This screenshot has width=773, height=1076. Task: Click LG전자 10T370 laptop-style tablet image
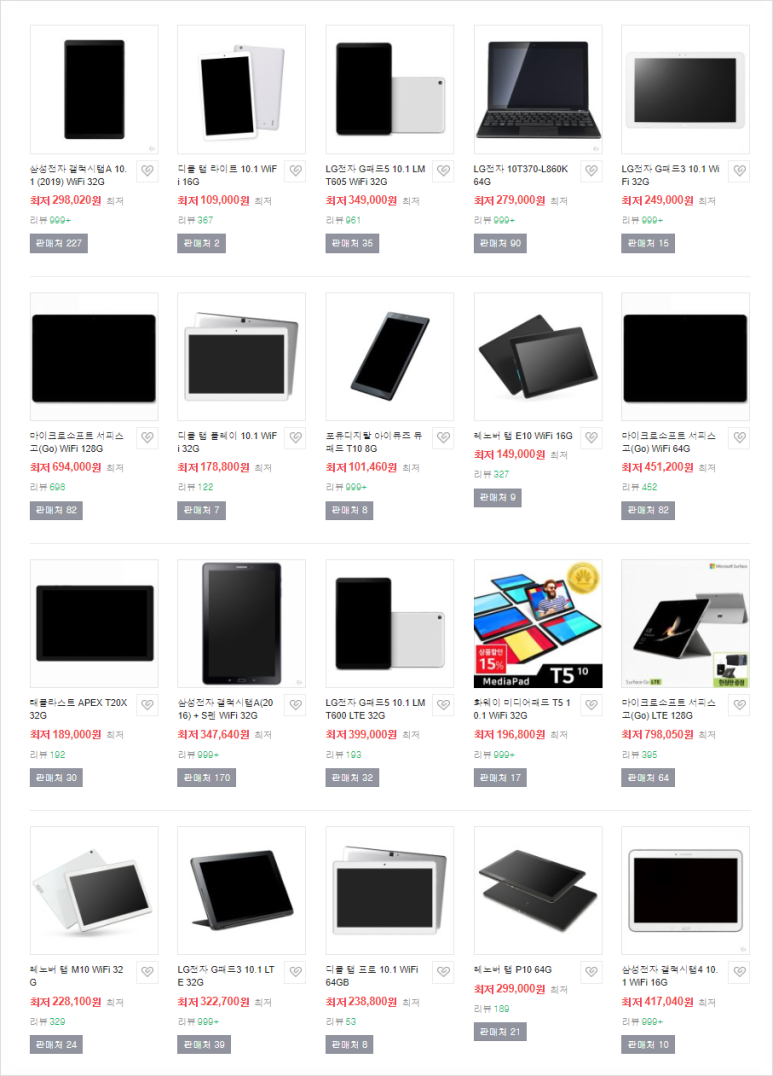tap(538, 90)
